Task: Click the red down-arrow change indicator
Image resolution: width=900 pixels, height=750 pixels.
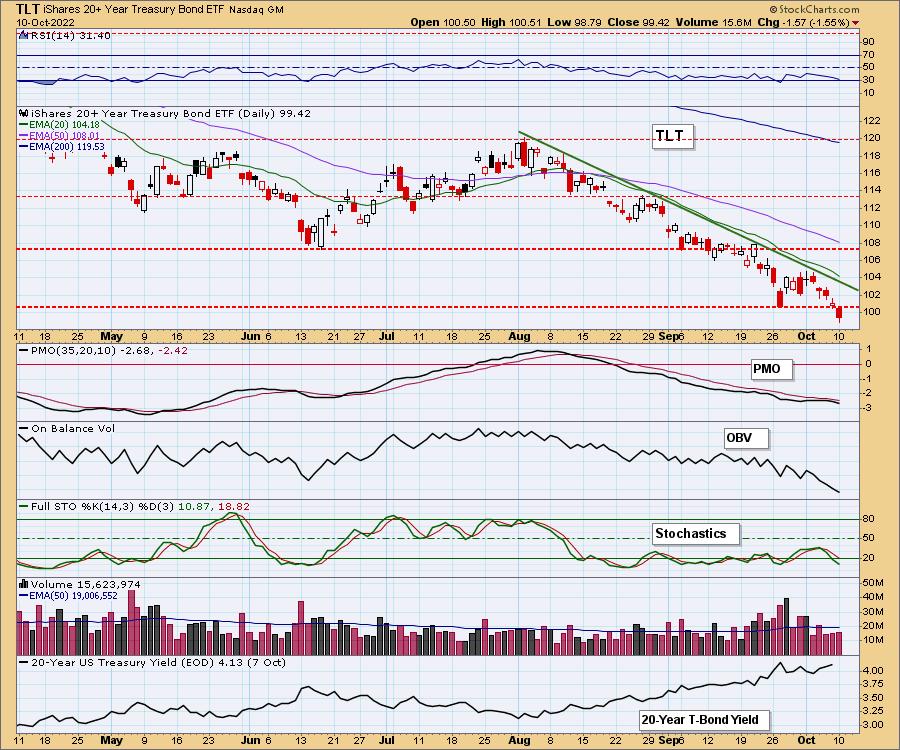Action: coord(856,23)
